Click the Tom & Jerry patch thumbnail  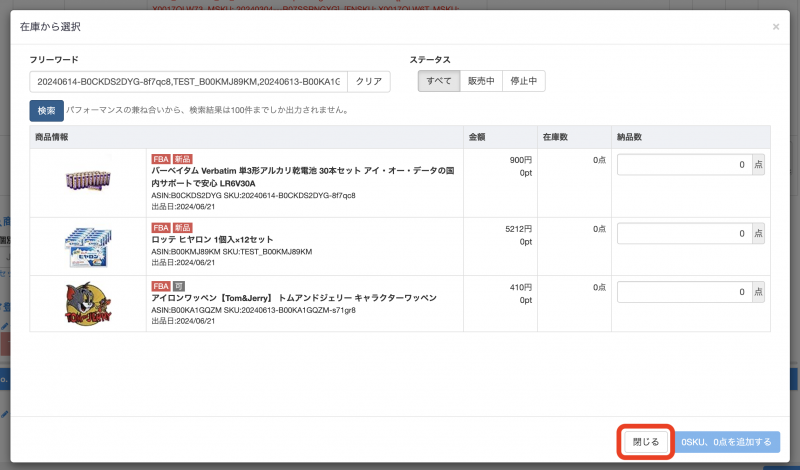88,304
